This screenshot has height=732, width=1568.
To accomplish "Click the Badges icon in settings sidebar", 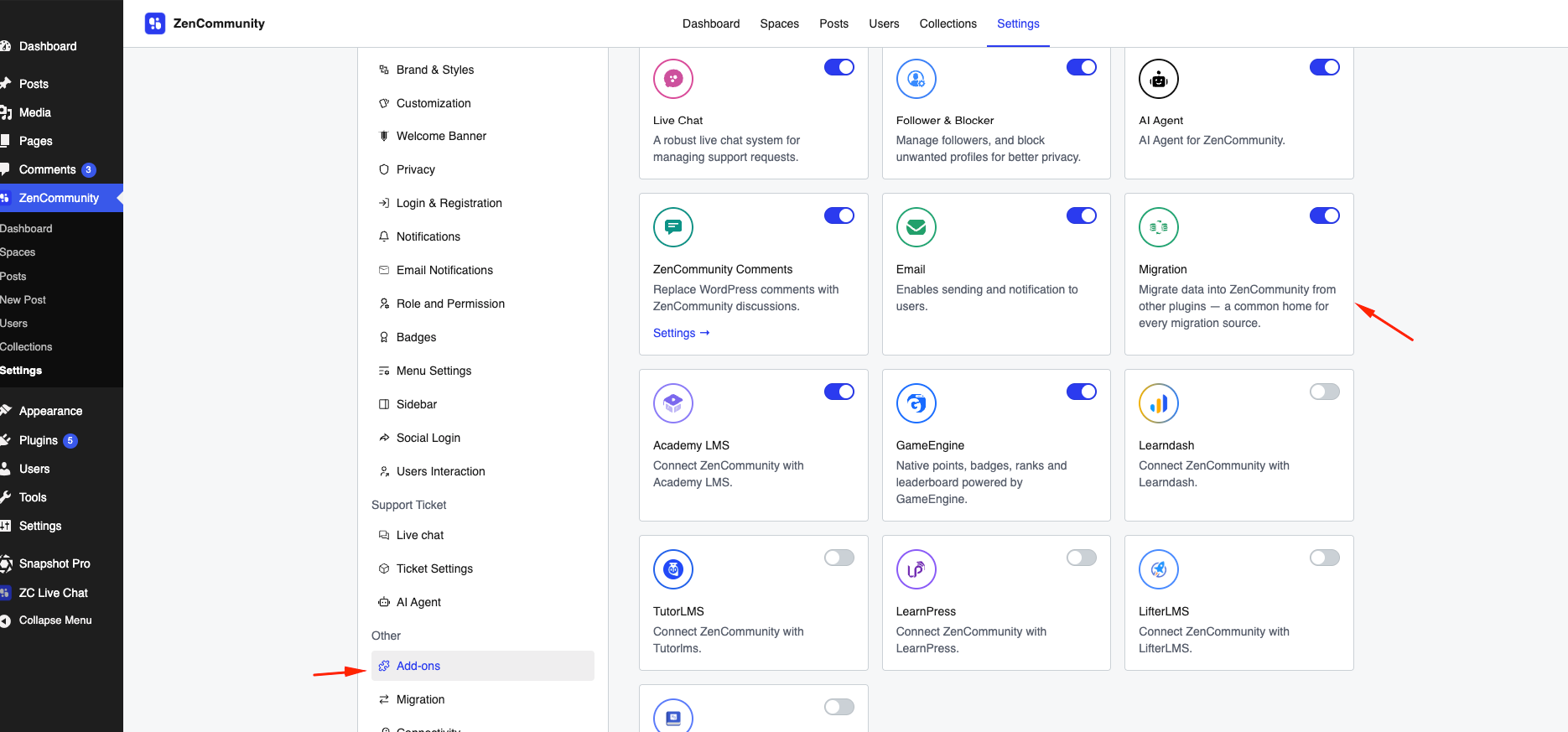I will pyautogui.click(x=384, y=337).
